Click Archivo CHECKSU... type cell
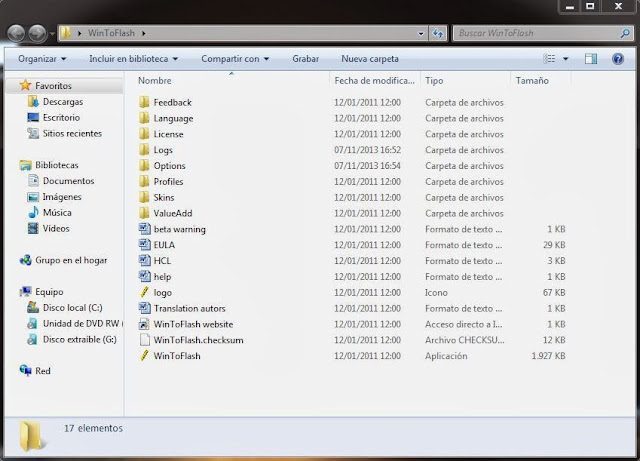640x461 pixels. 464,340
